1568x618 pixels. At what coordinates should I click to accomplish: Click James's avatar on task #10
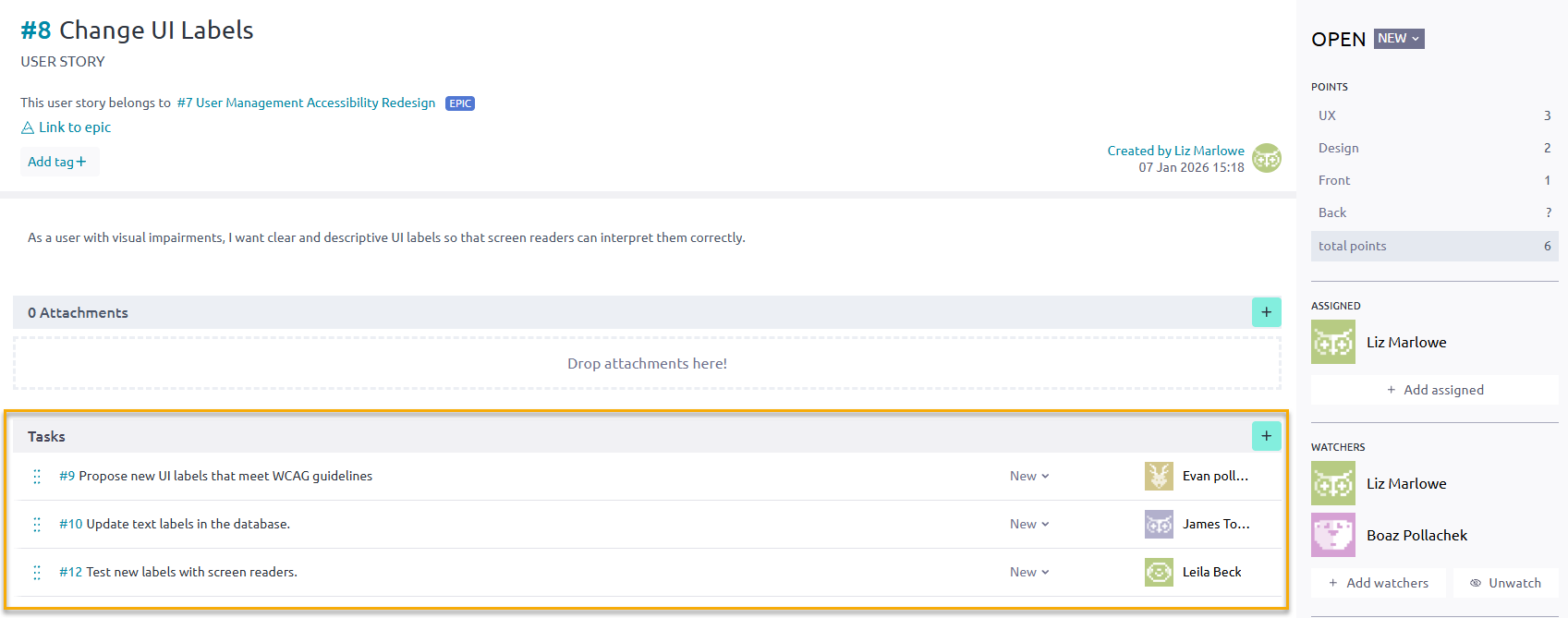click(x=1159, y=524)
